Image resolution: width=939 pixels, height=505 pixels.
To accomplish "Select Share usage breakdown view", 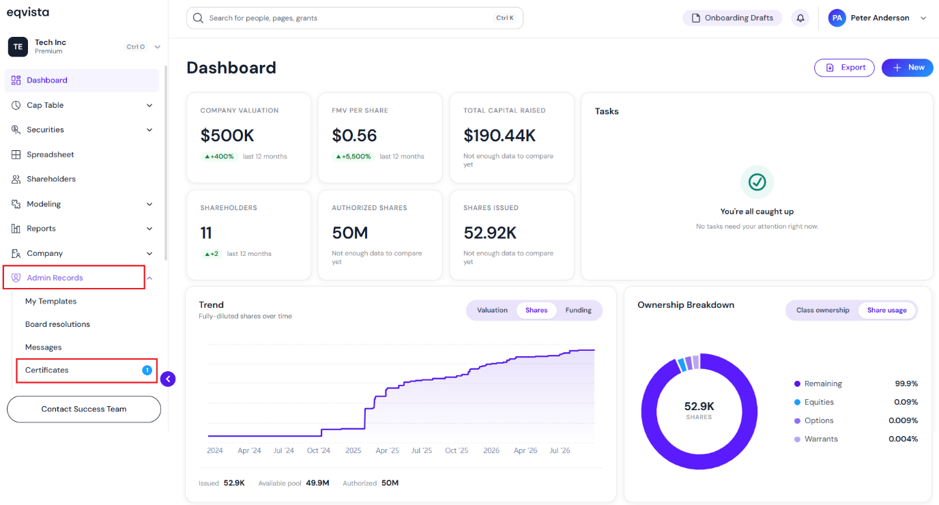I will [x=886, y=310].
